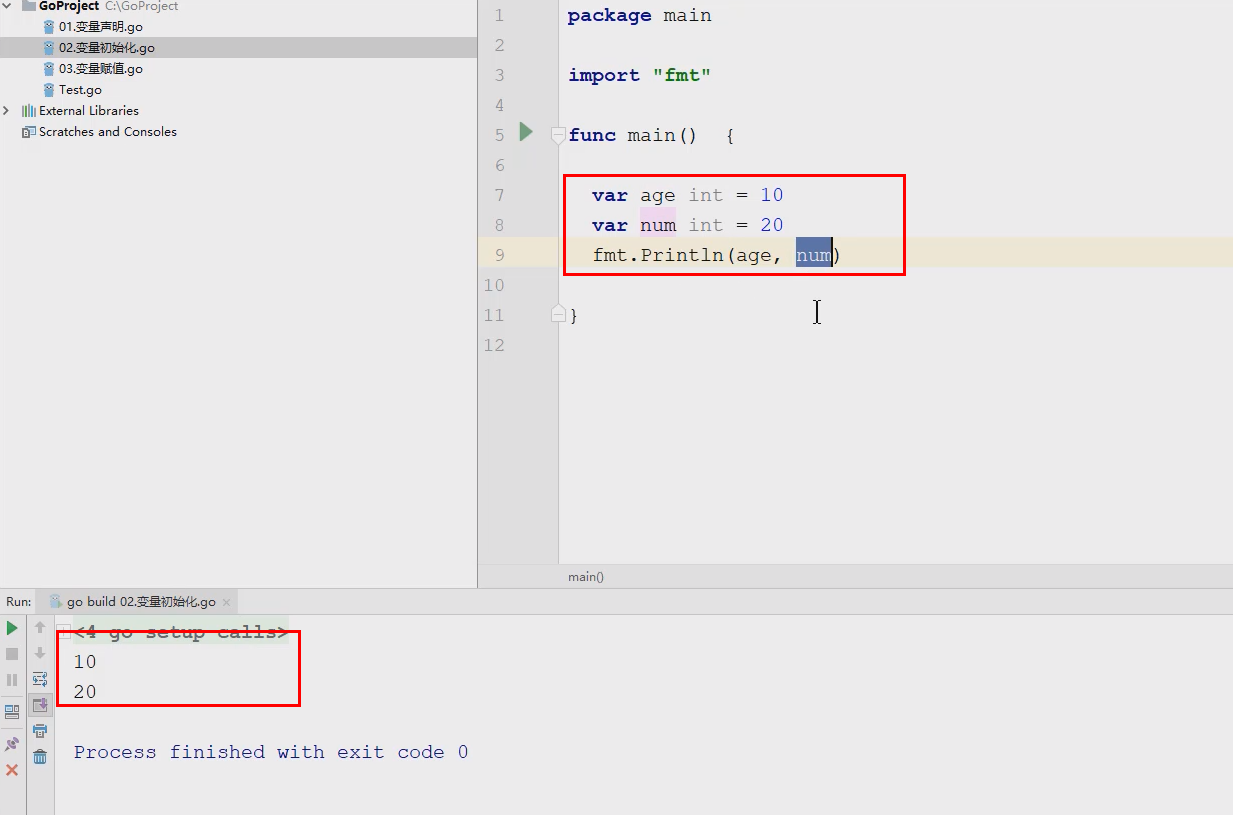Pin the Run tab with pin icon
The image size is (1233, 815).
[12, 744]
